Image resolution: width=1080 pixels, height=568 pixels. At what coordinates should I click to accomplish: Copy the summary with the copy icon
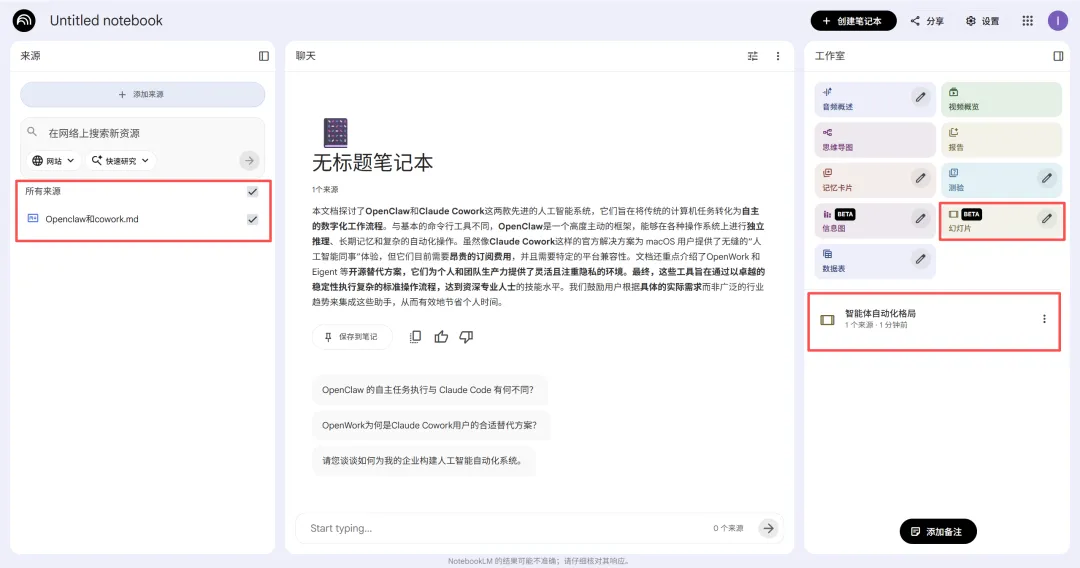pyautogui.click(x=415, y=337)
